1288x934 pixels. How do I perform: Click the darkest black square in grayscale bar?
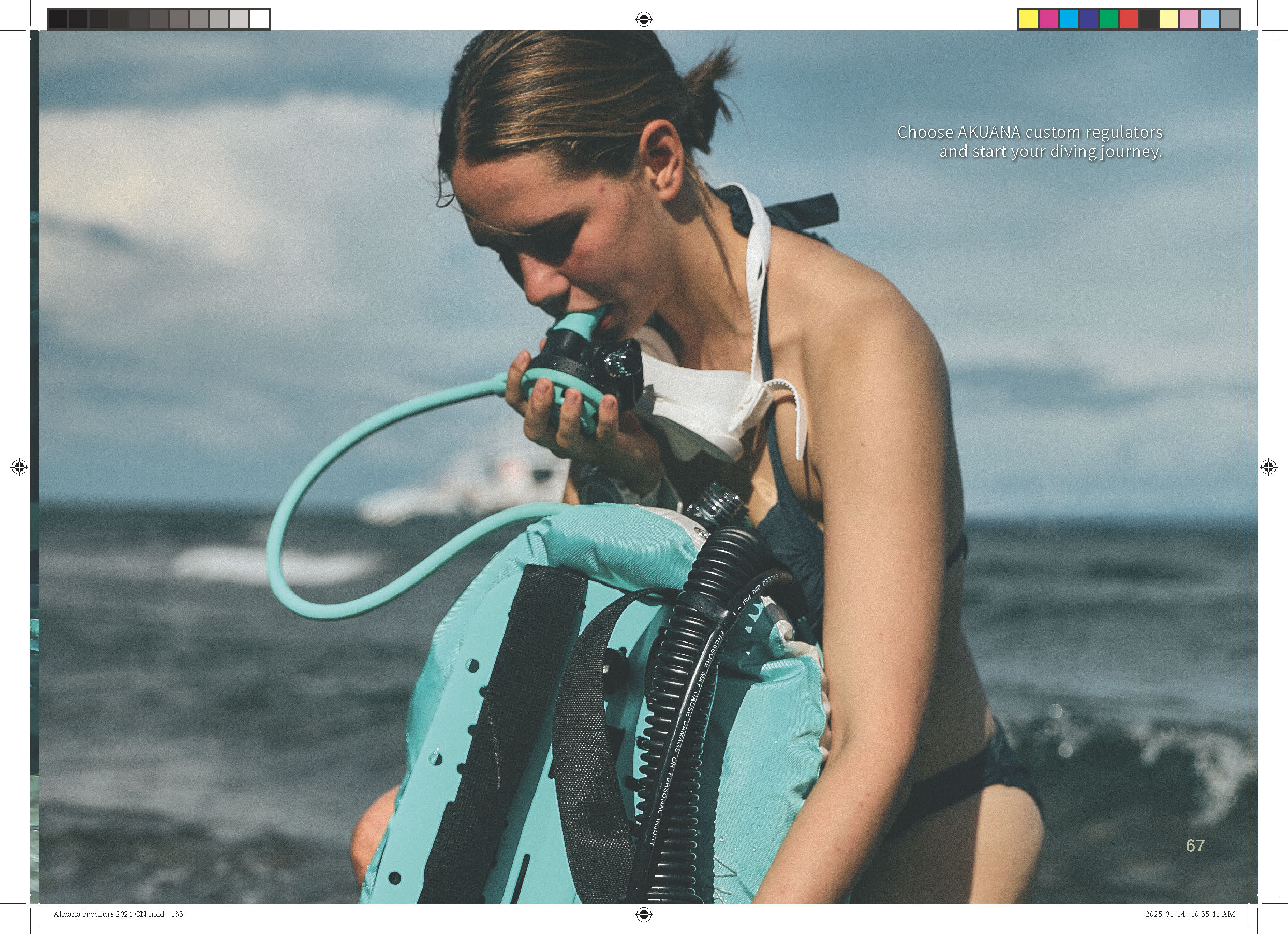tap(58, 19)
